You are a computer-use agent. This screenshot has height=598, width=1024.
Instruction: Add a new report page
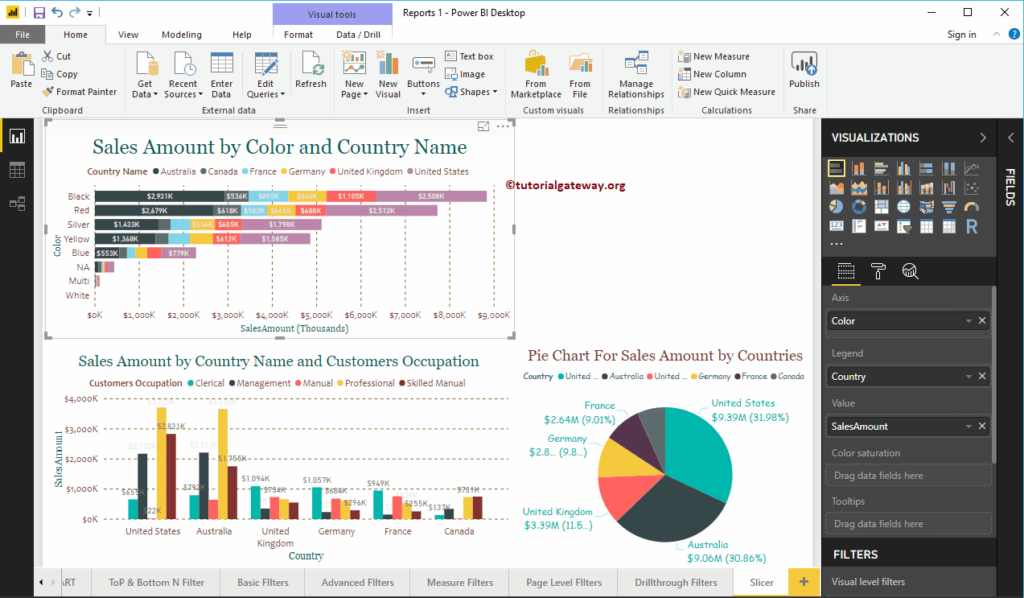click(804, 582)
